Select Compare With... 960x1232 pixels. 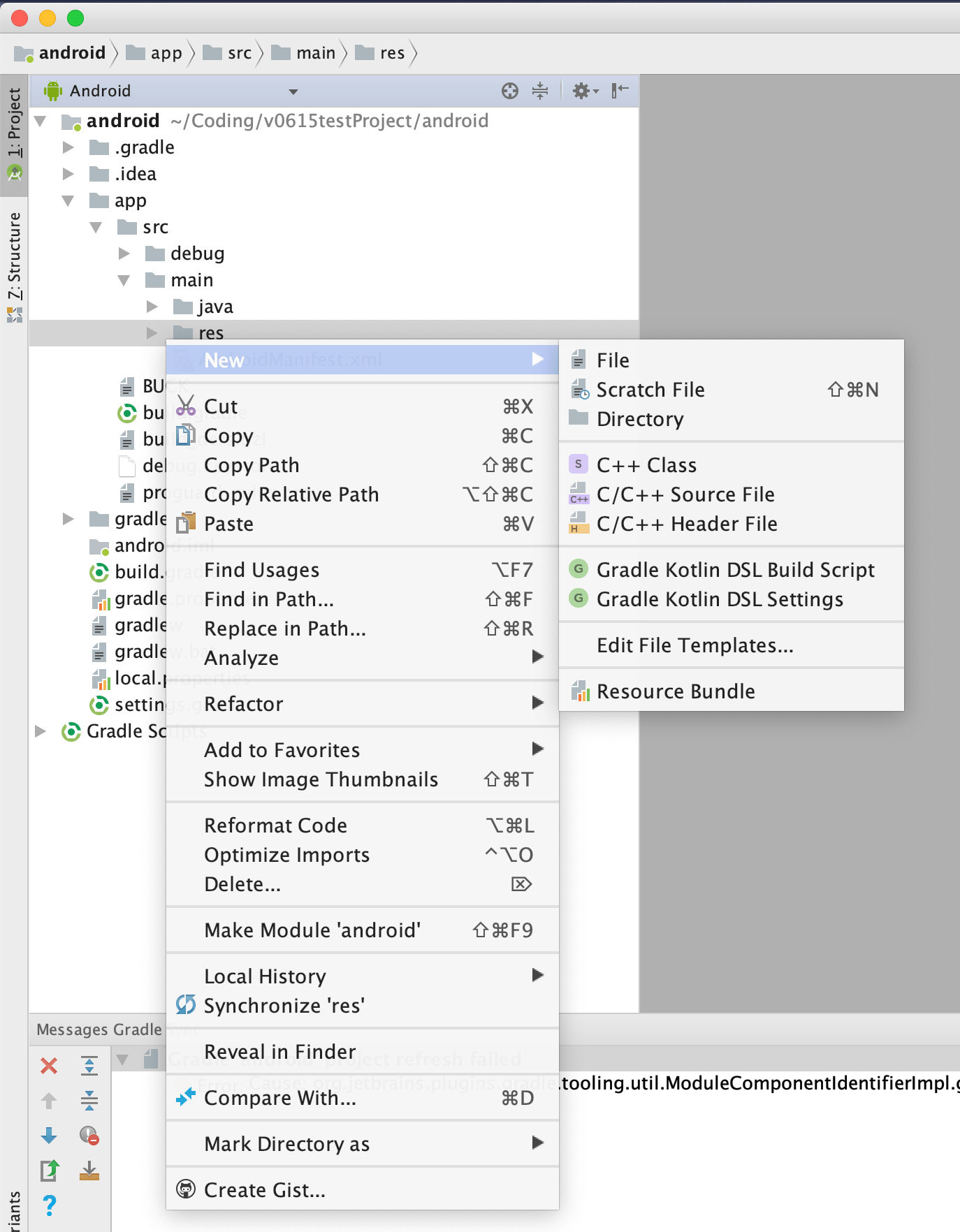pos(363,1098)
